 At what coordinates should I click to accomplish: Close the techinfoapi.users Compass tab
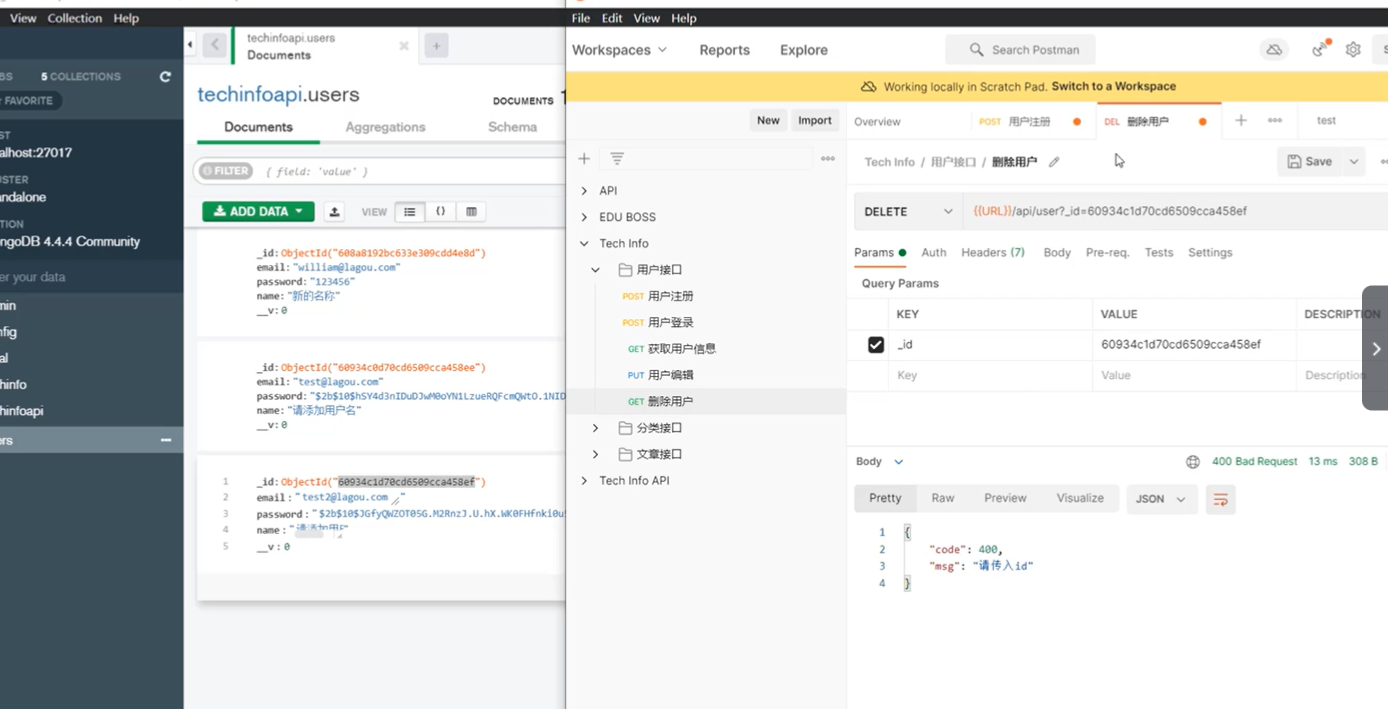(404, 46)
